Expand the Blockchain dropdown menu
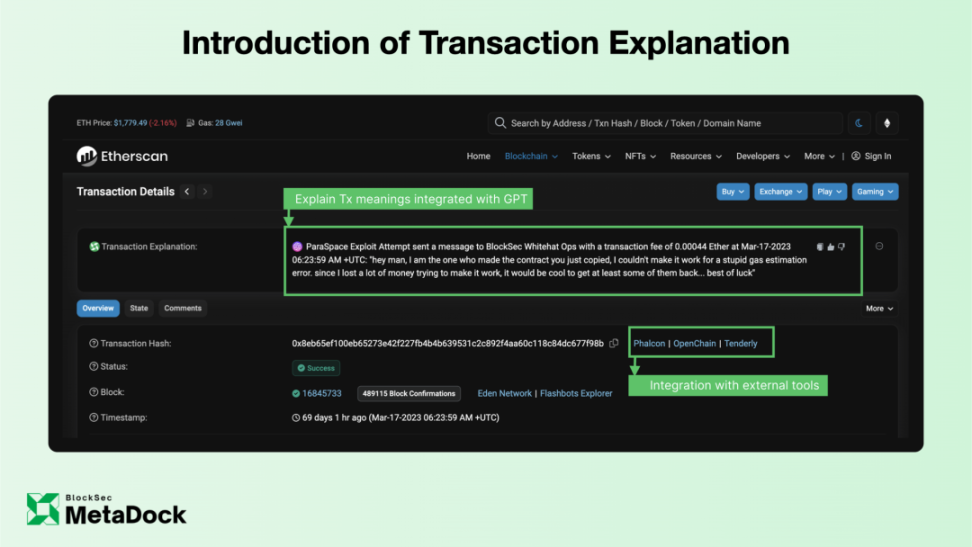 click(531, 156)
